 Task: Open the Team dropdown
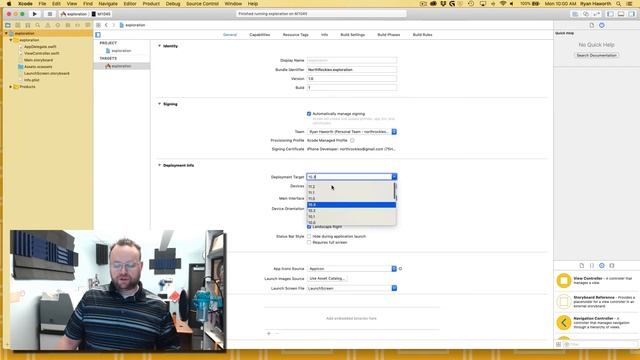pos(352,132)
